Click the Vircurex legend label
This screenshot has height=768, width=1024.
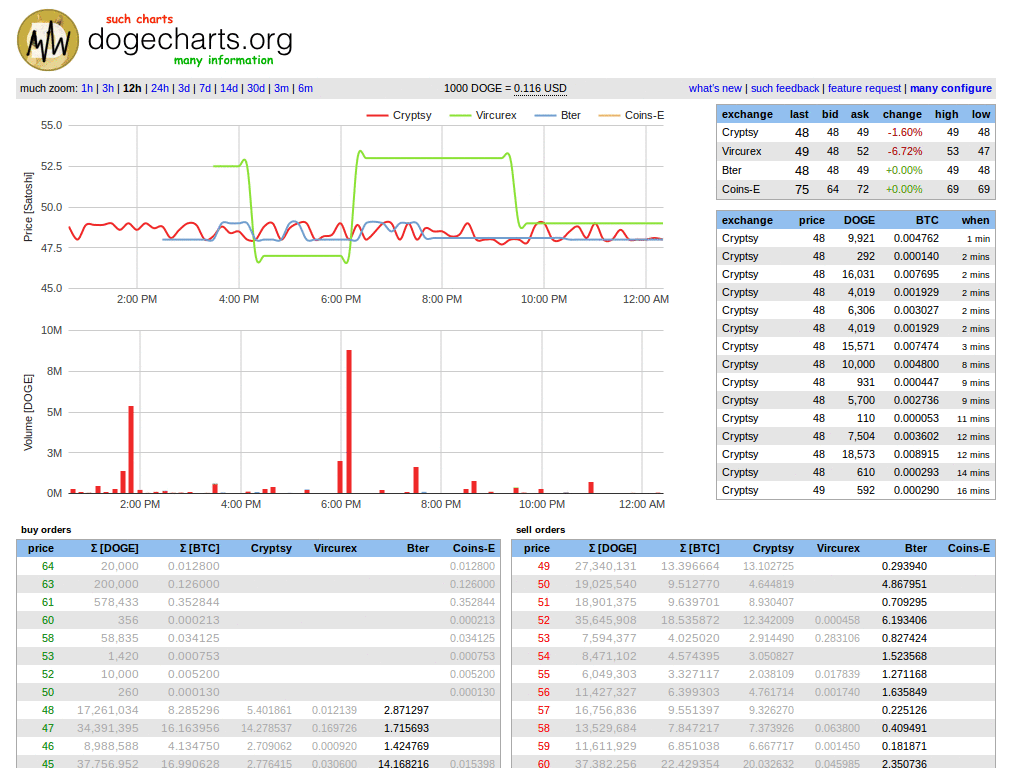coord(496,116)
